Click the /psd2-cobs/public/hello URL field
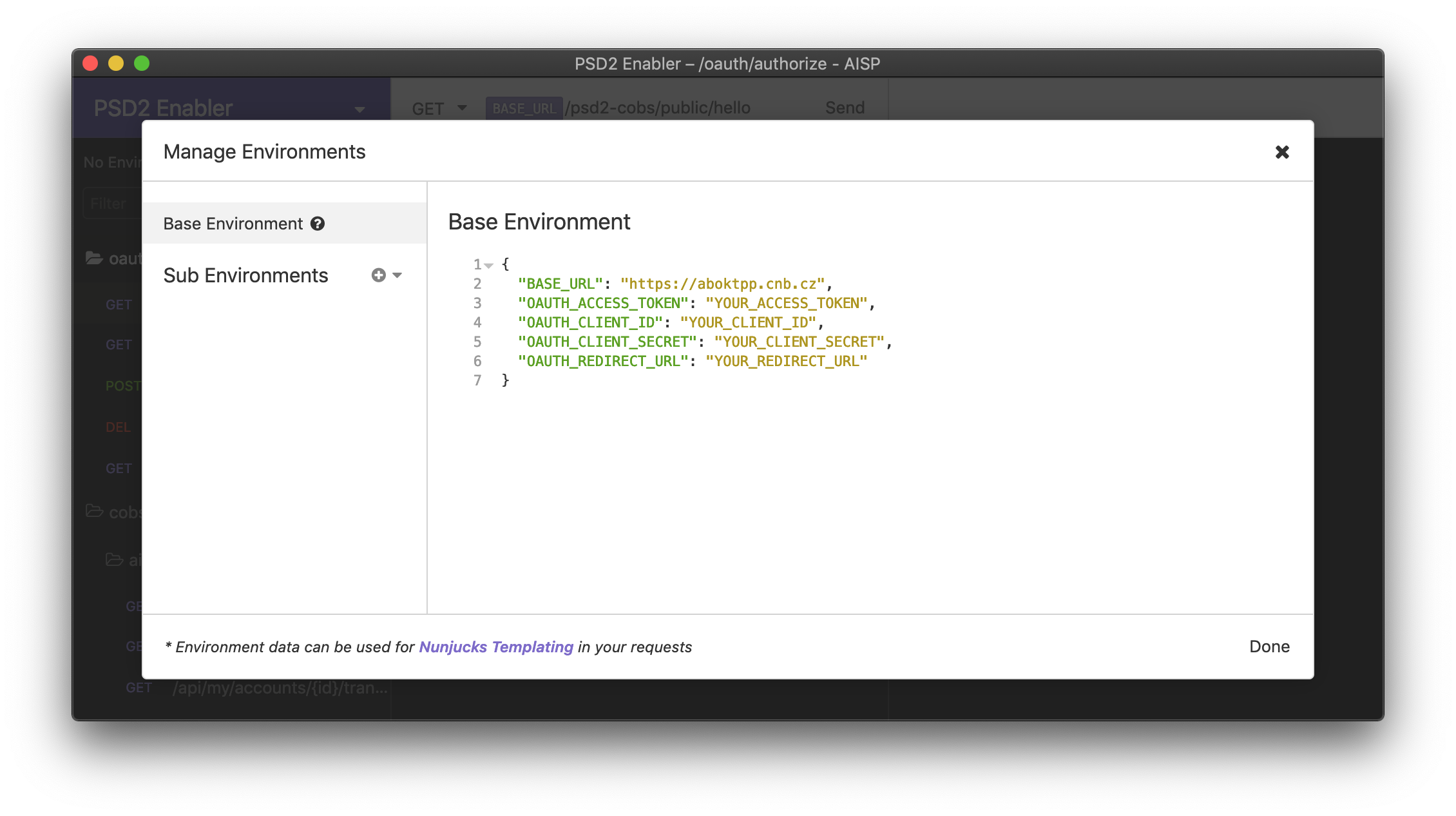The height and width of the screenshot is (816, 1456). pos(658,108)
